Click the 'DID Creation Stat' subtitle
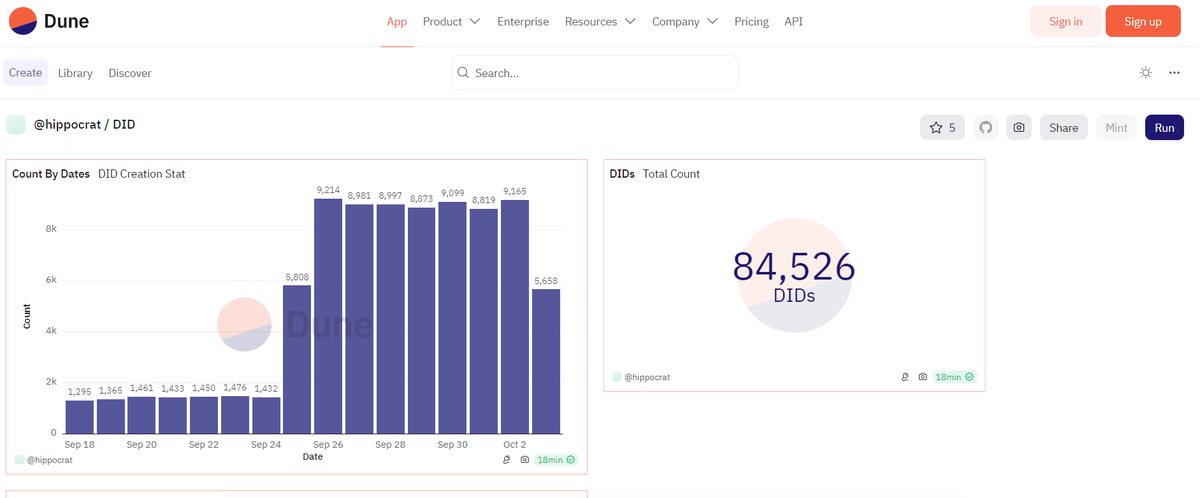Image resolution: width=1200 pixels, height=498 pixels. [x=141, y=174]
